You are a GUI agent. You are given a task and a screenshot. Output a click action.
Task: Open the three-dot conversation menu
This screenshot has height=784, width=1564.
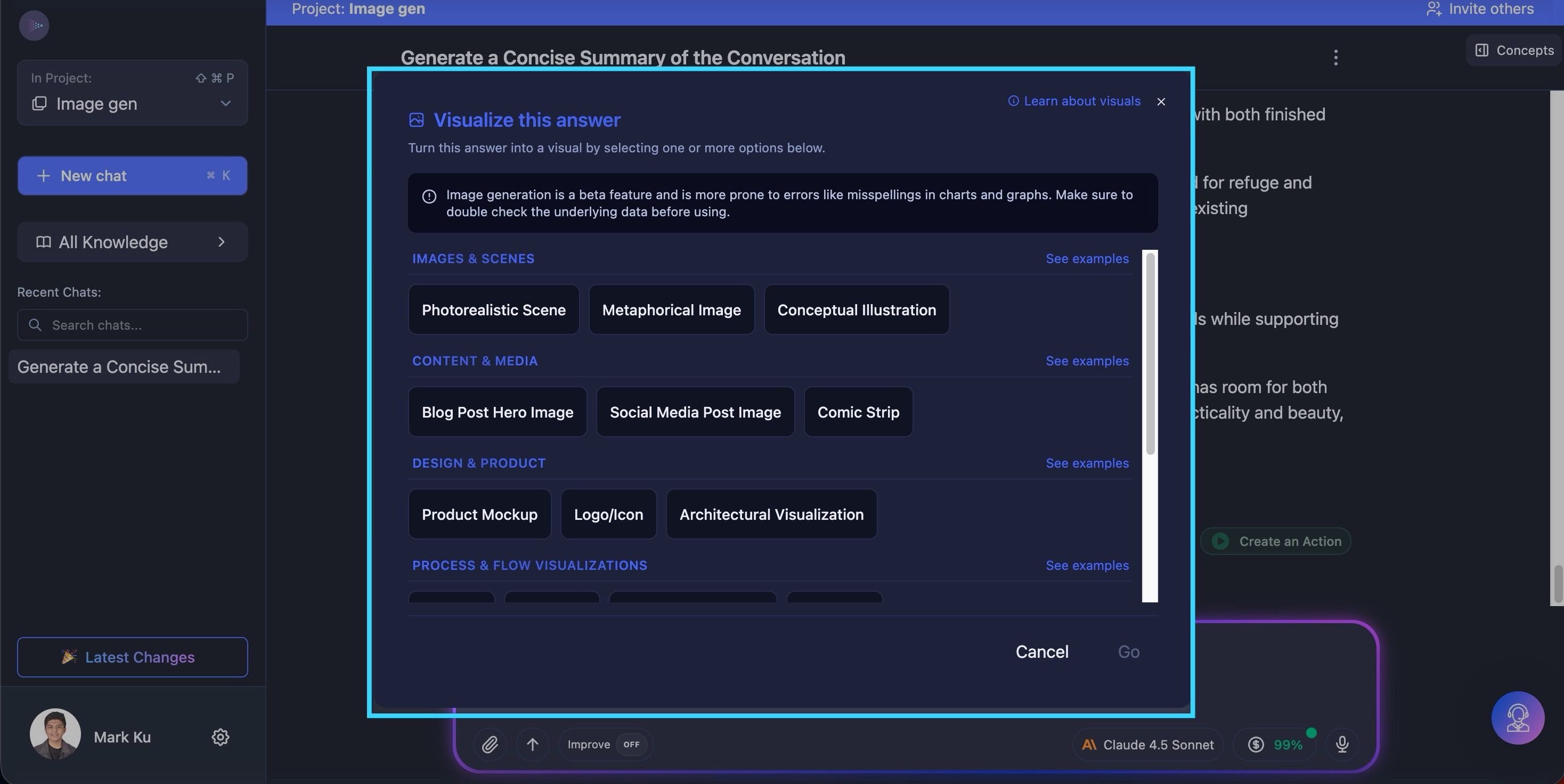[1335, 58]
